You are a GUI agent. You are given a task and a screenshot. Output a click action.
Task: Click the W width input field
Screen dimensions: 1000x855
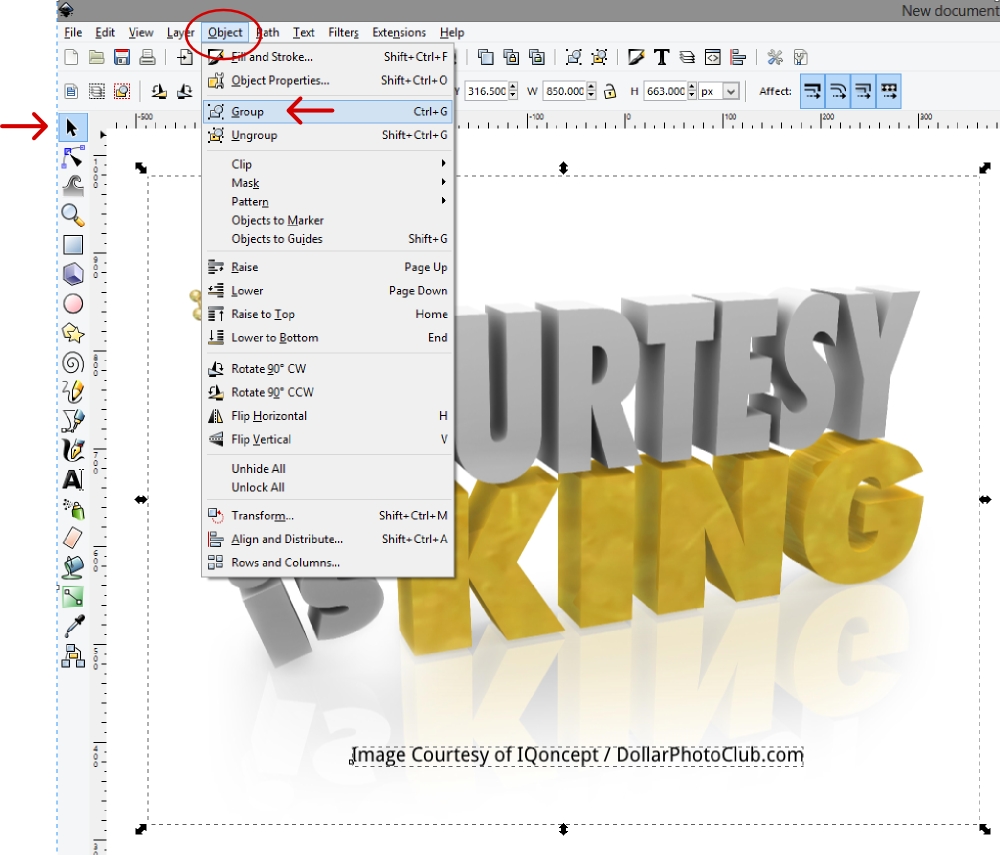pos(565,91)
